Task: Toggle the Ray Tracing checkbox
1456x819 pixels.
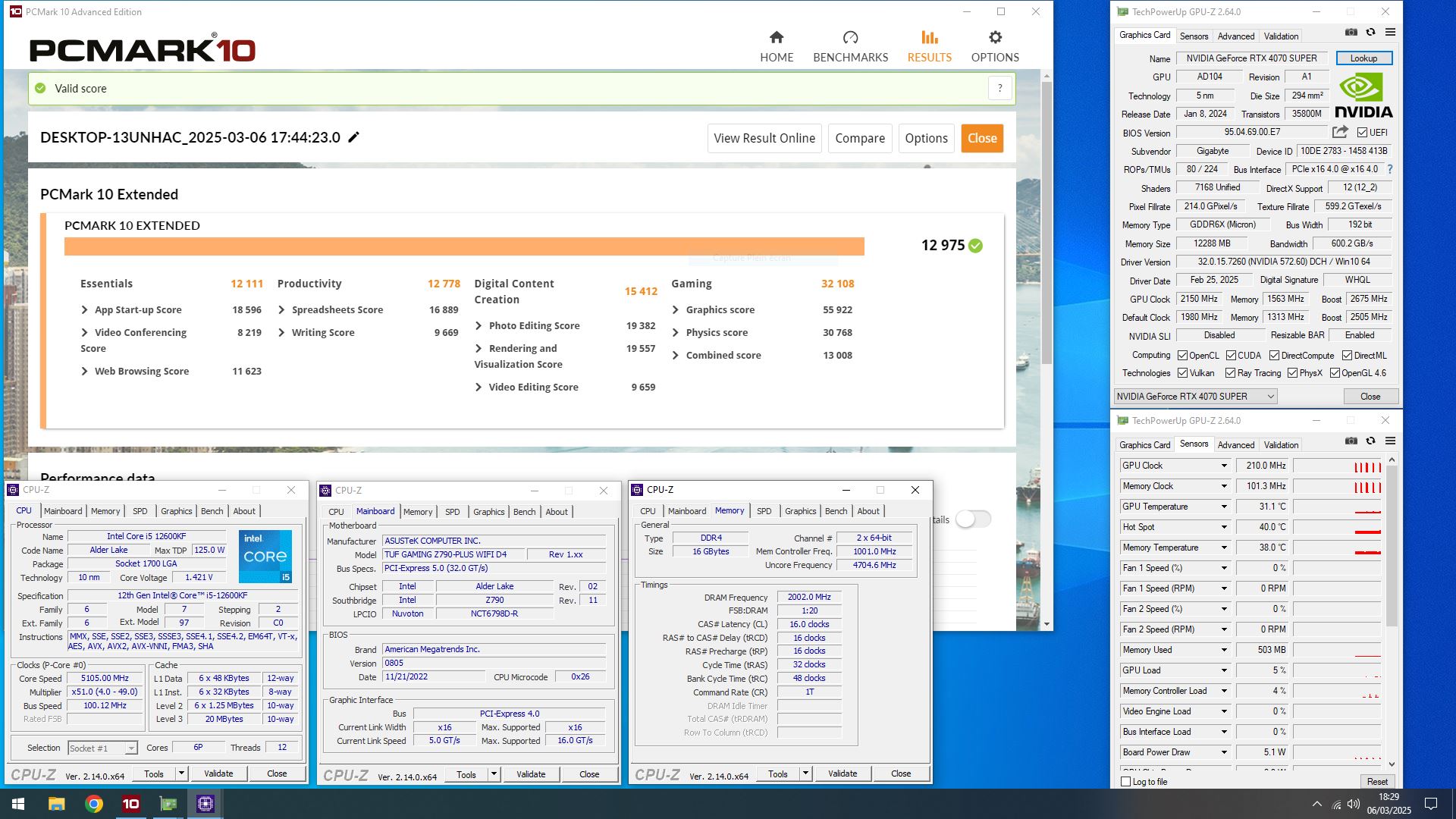Action: (x=1230, y=373)
